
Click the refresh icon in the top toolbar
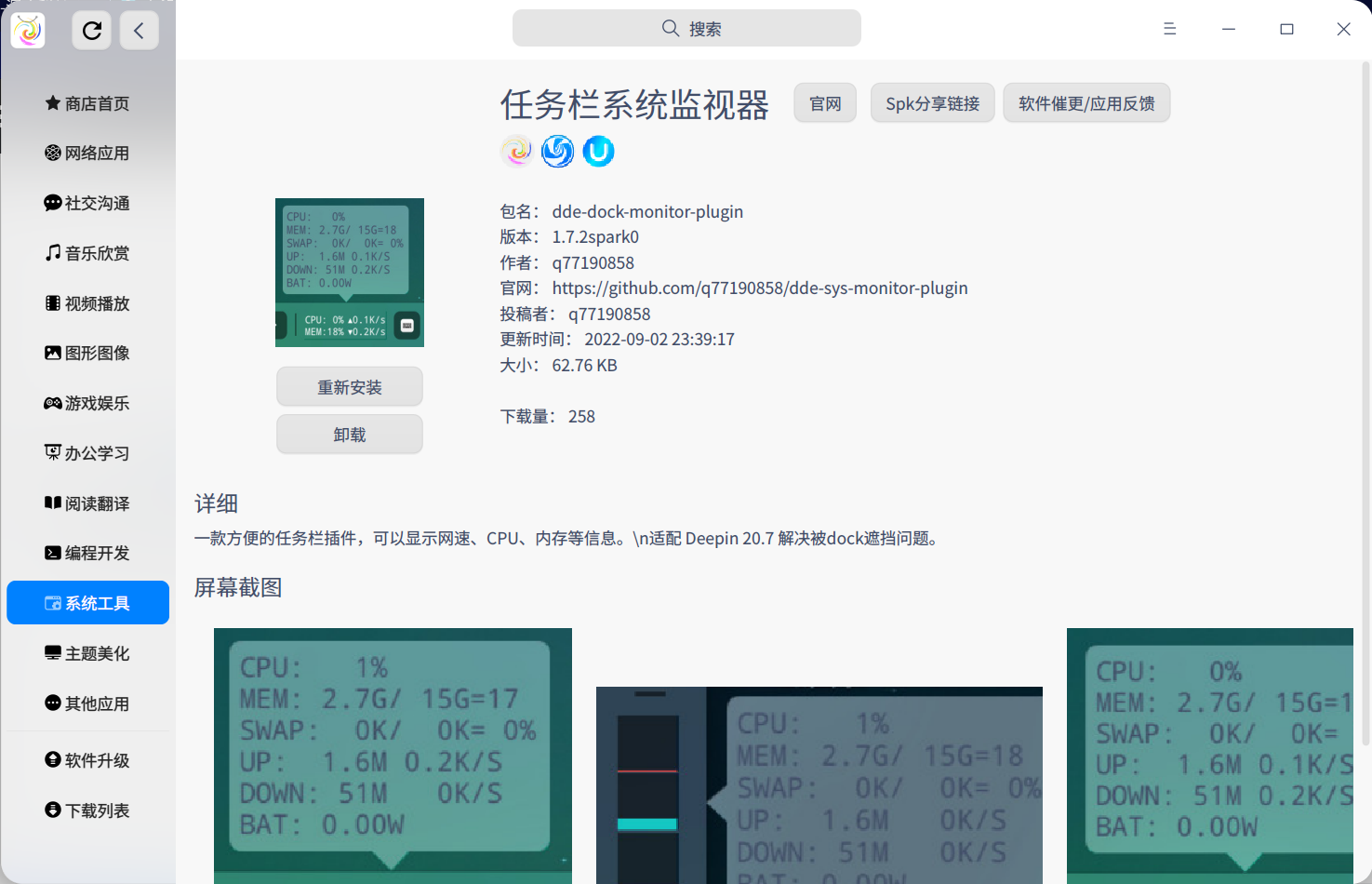91,30
